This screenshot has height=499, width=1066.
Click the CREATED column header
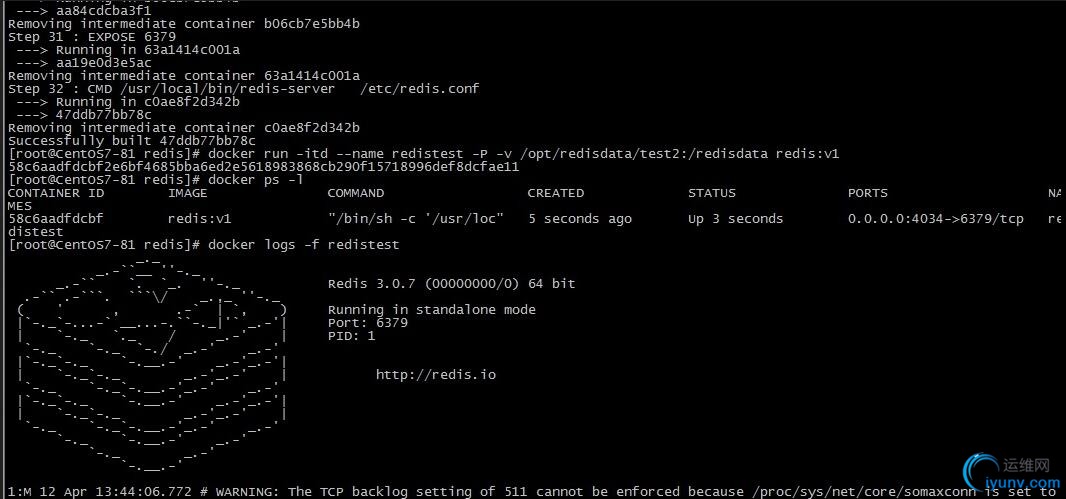click(555, 193)
